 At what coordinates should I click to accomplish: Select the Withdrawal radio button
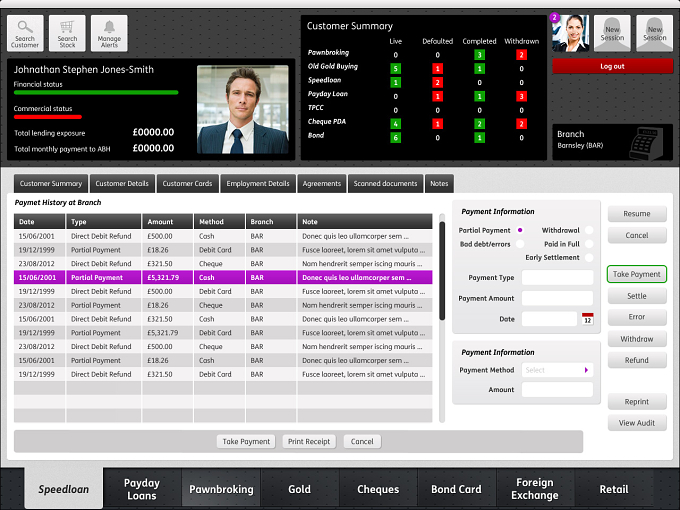pos(589,230)
